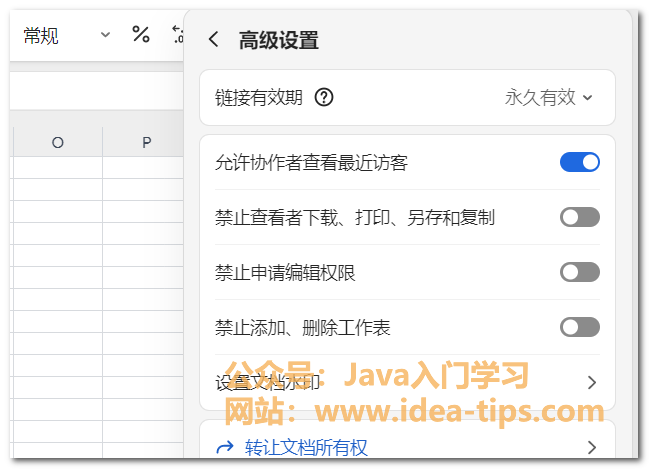Screen dimensions: 649x469
Task: Enable 禁止查看者下载、打印、另存和复制 switch
Action: (580, 217)
